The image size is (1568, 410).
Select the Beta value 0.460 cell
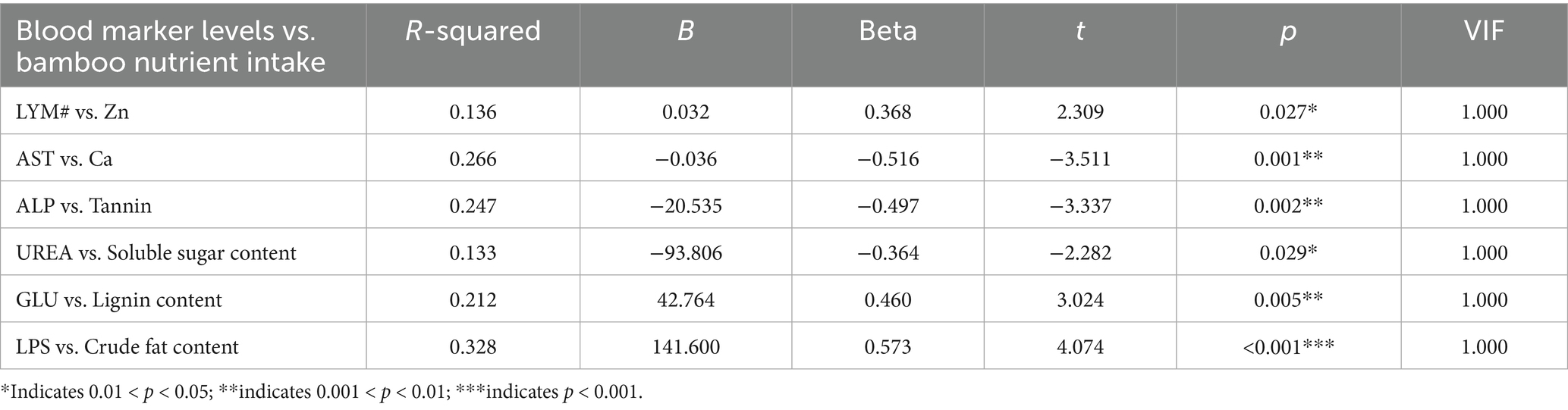pos(888,300)
